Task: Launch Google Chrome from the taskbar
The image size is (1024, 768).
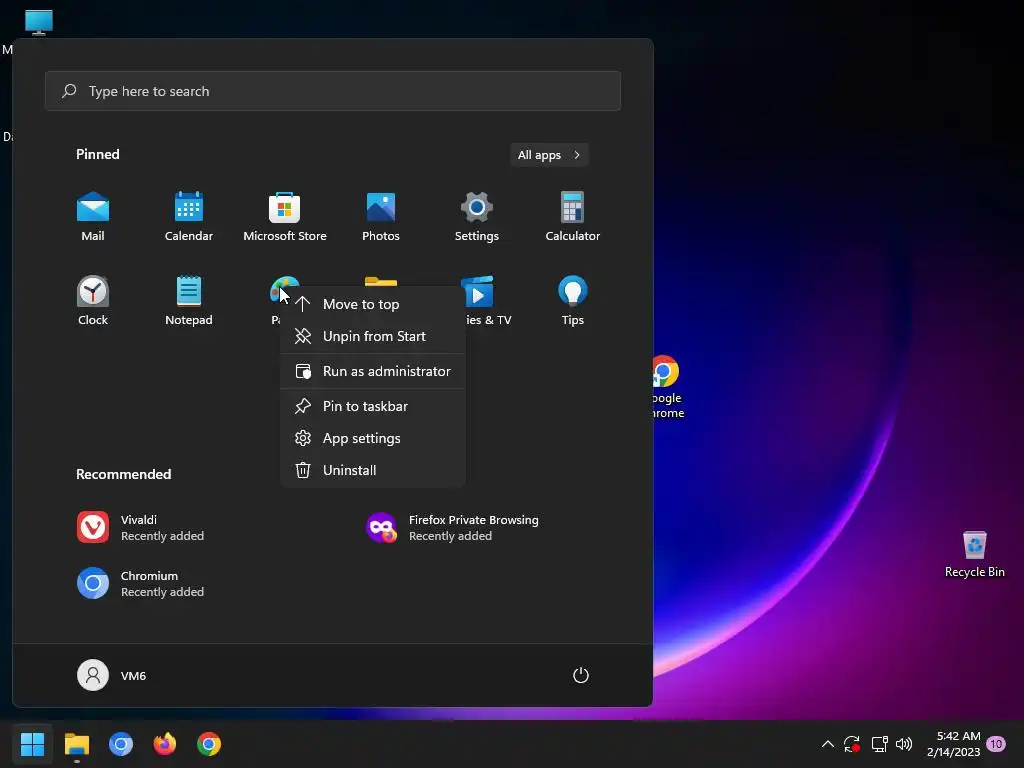Action: [x=209, y=744]
